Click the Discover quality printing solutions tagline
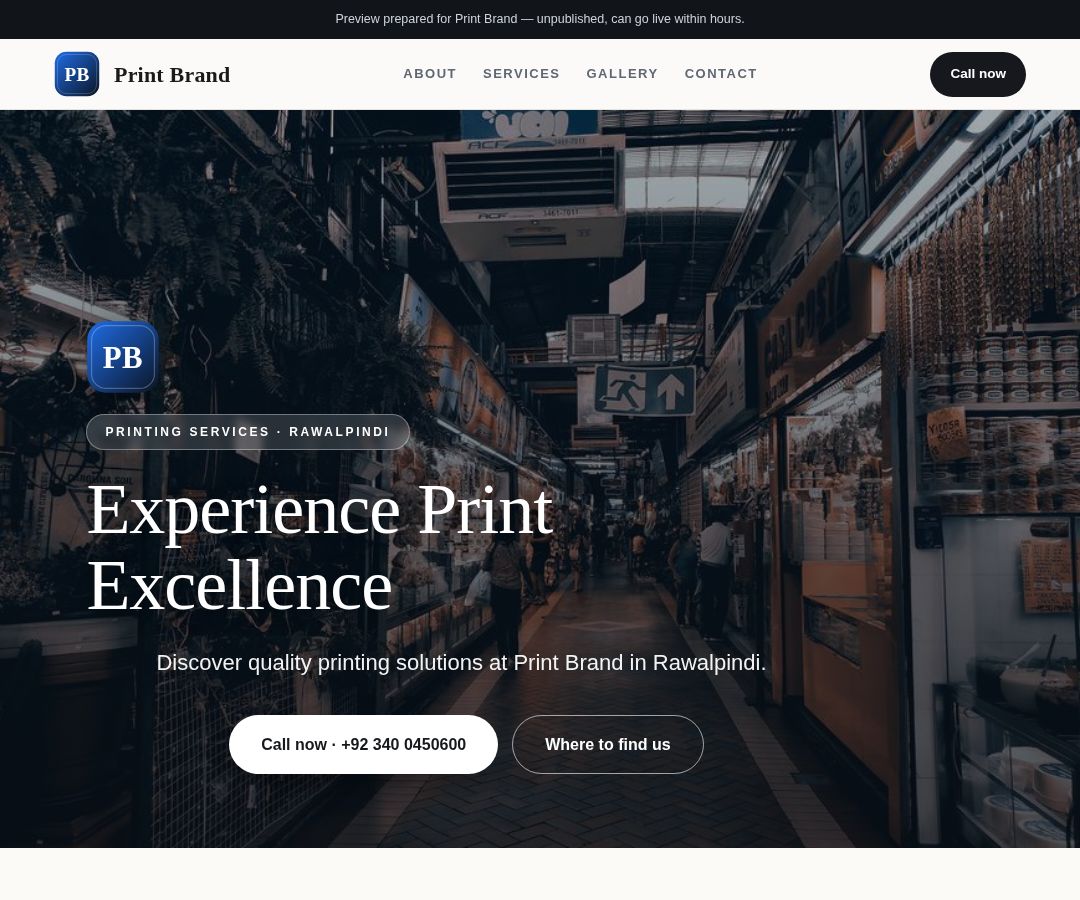Viewport: 1080px width, 900px height. pyautogui.click(x=461, y=662)
